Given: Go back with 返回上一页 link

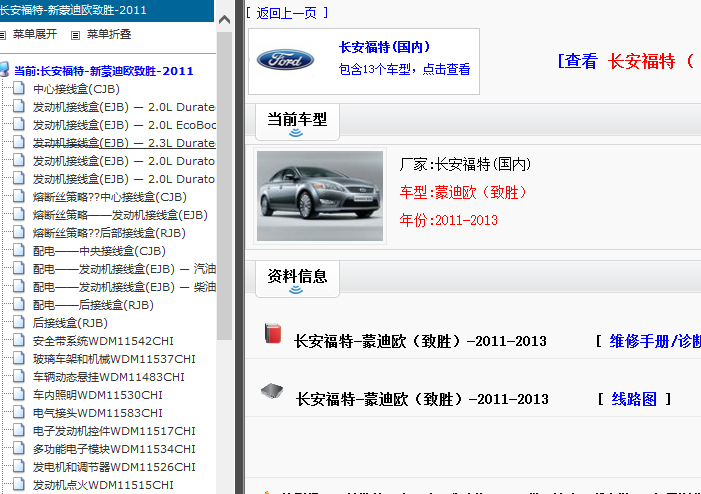Looking at the screenshot, I should pyautogui.click(x=287, y=13).
